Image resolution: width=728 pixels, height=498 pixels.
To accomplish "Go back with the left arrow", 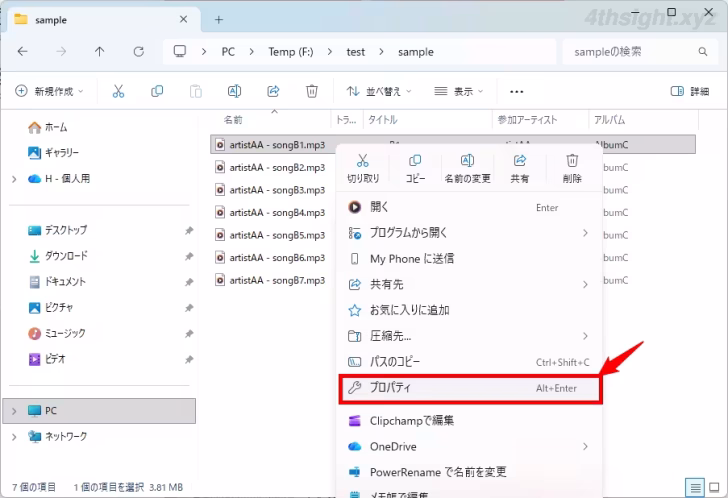I will point(22,52).
